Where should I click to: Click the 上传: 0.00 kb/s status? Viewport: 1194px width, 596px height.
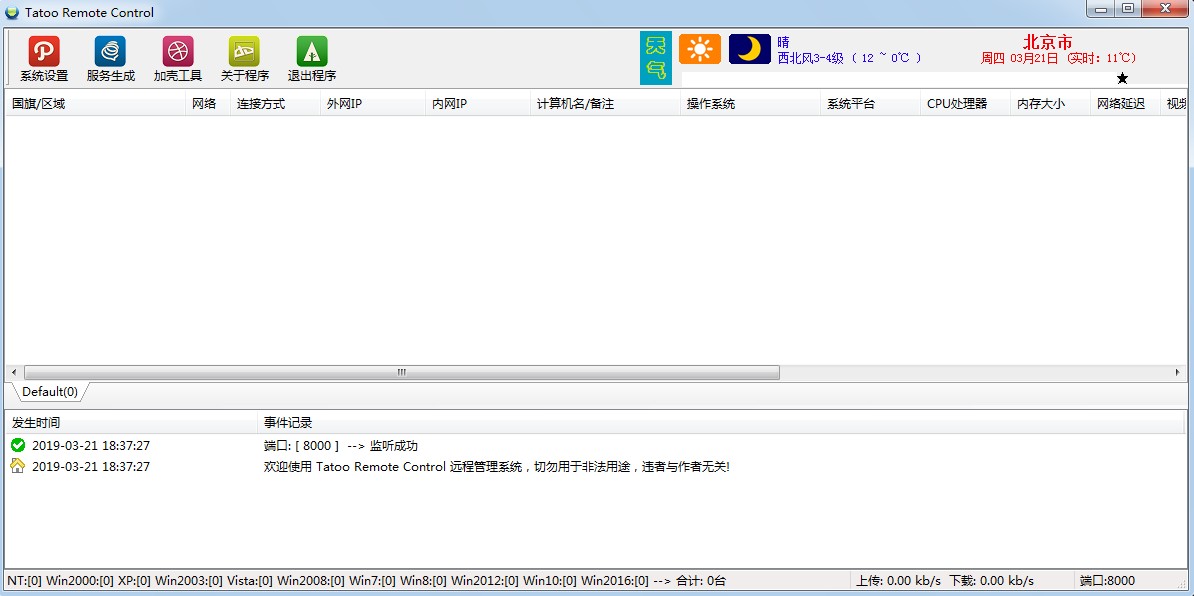click(x=898, y=581)
